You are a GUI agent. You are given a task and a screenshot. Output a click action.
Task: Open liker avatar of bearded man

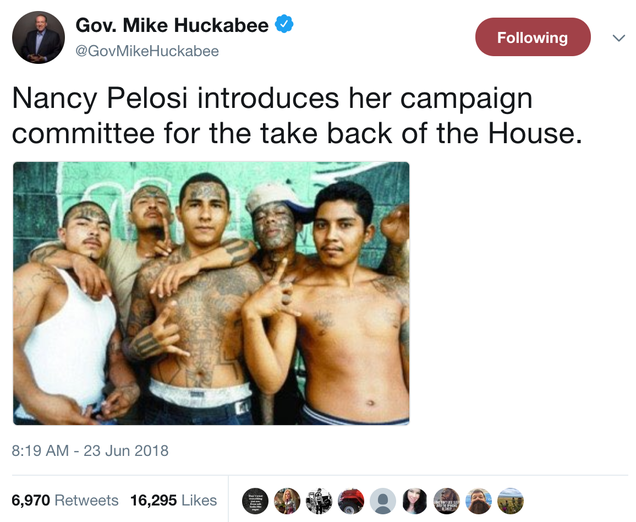[x=479, y=501]
